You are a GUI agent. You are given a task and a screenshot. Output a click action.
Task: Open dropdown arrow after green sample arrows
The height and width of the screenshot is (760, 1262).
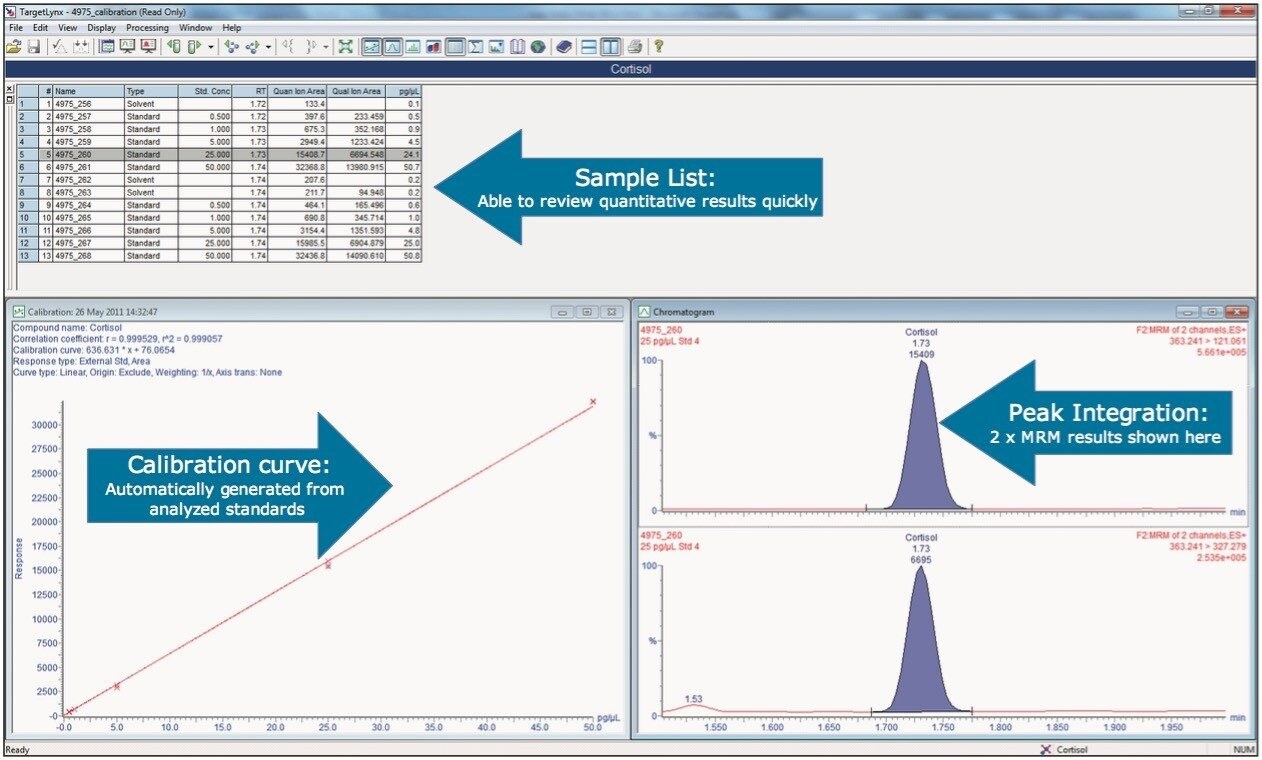(x=211, y=47)
